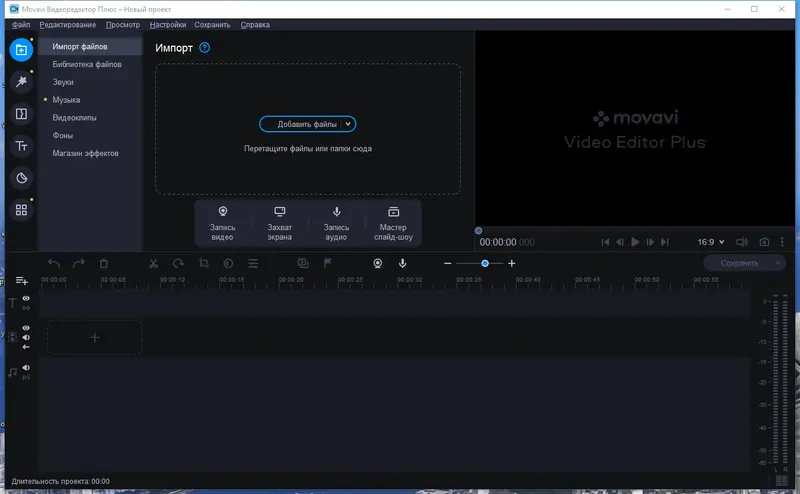Open the Stickers clock-shaped sidebar icon
This screenshot has width=800, height=494.
21,178
